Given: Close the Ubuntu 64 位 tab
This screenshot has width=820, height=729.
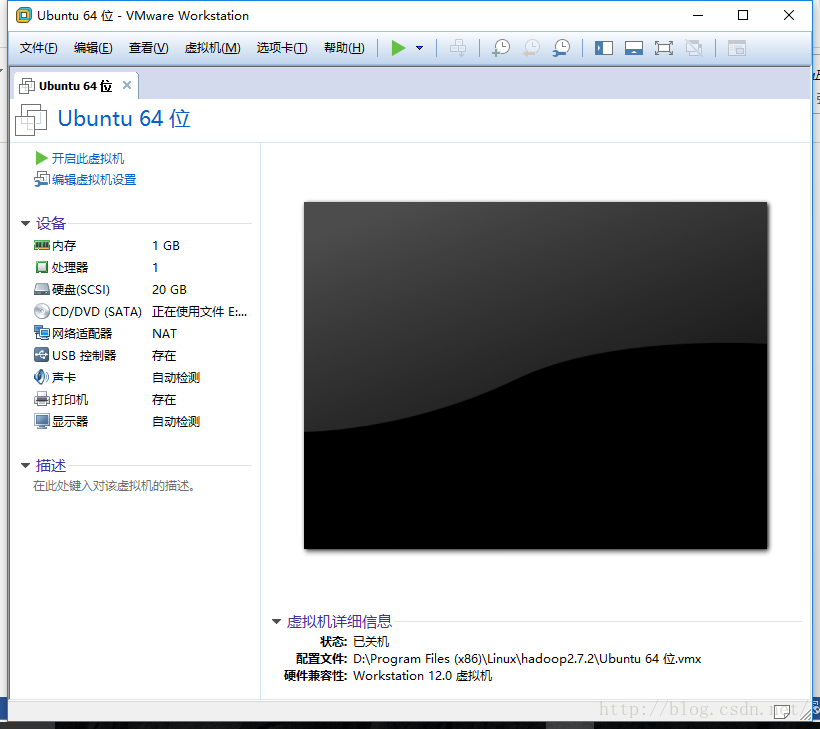Looking at the screenshot, I should (127, 85).
